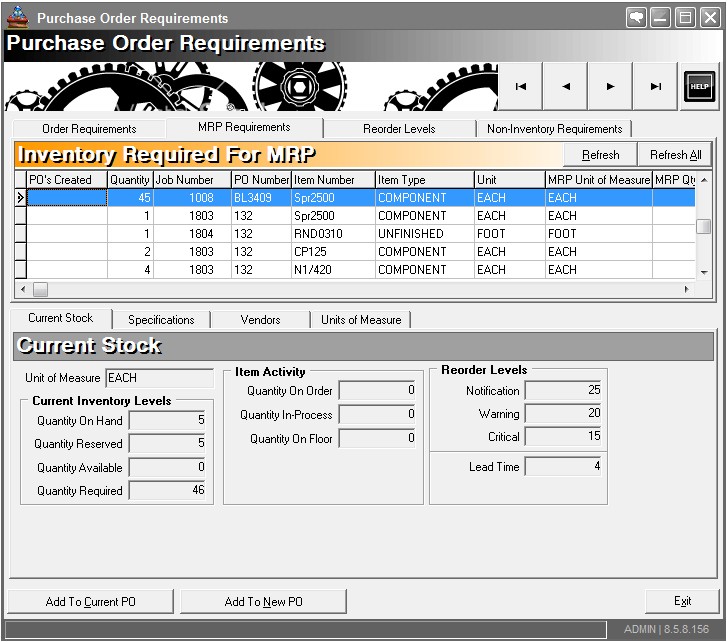
Task: Open the HELP icon button
Action: click(699, 87)
